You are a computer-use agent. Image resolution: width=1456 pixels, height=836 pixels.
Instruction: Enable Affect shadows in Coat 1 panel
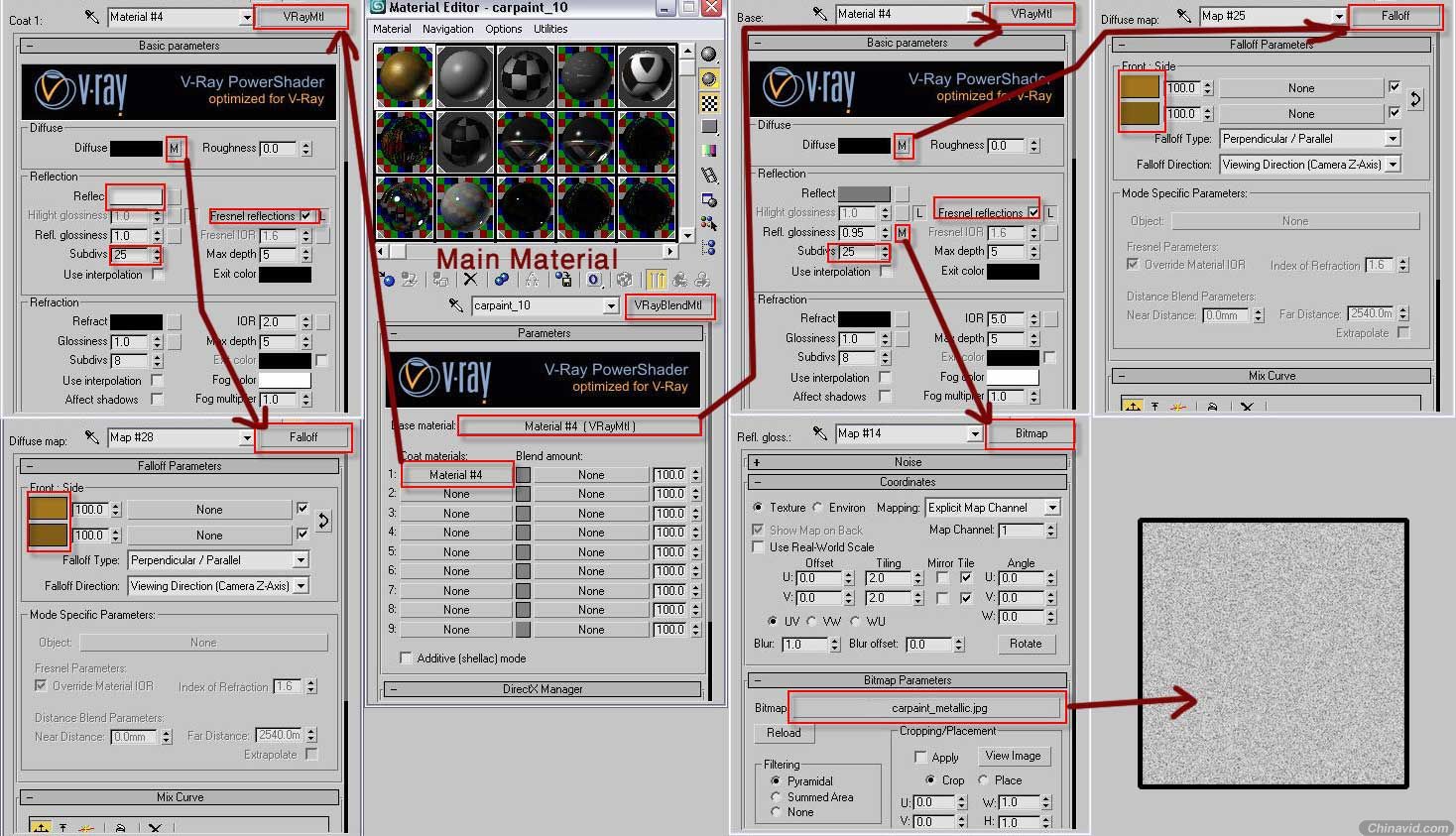click(157, 399)
